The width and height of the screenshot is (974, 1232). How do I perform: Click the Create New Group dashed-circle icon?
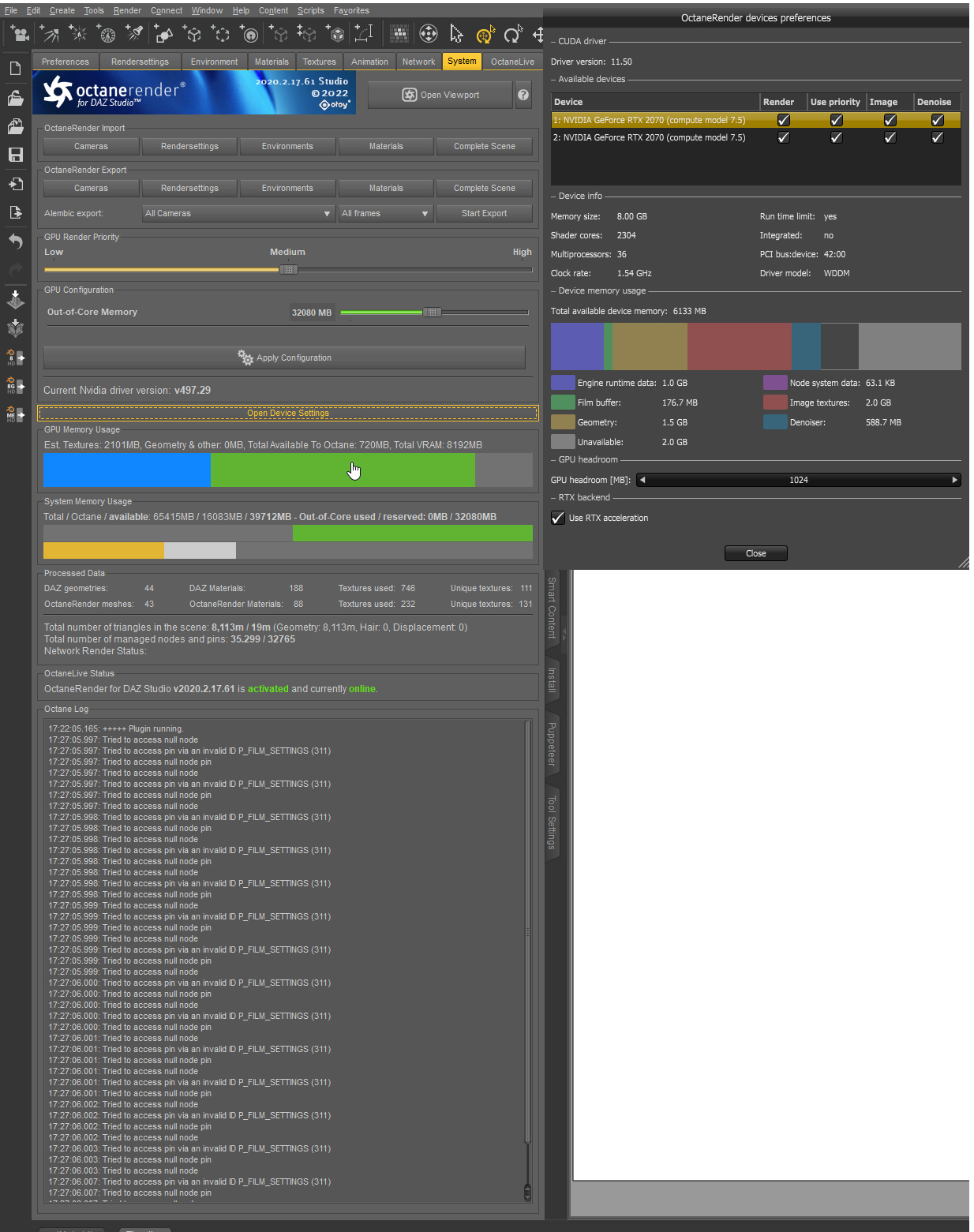(x=221, y=34)
